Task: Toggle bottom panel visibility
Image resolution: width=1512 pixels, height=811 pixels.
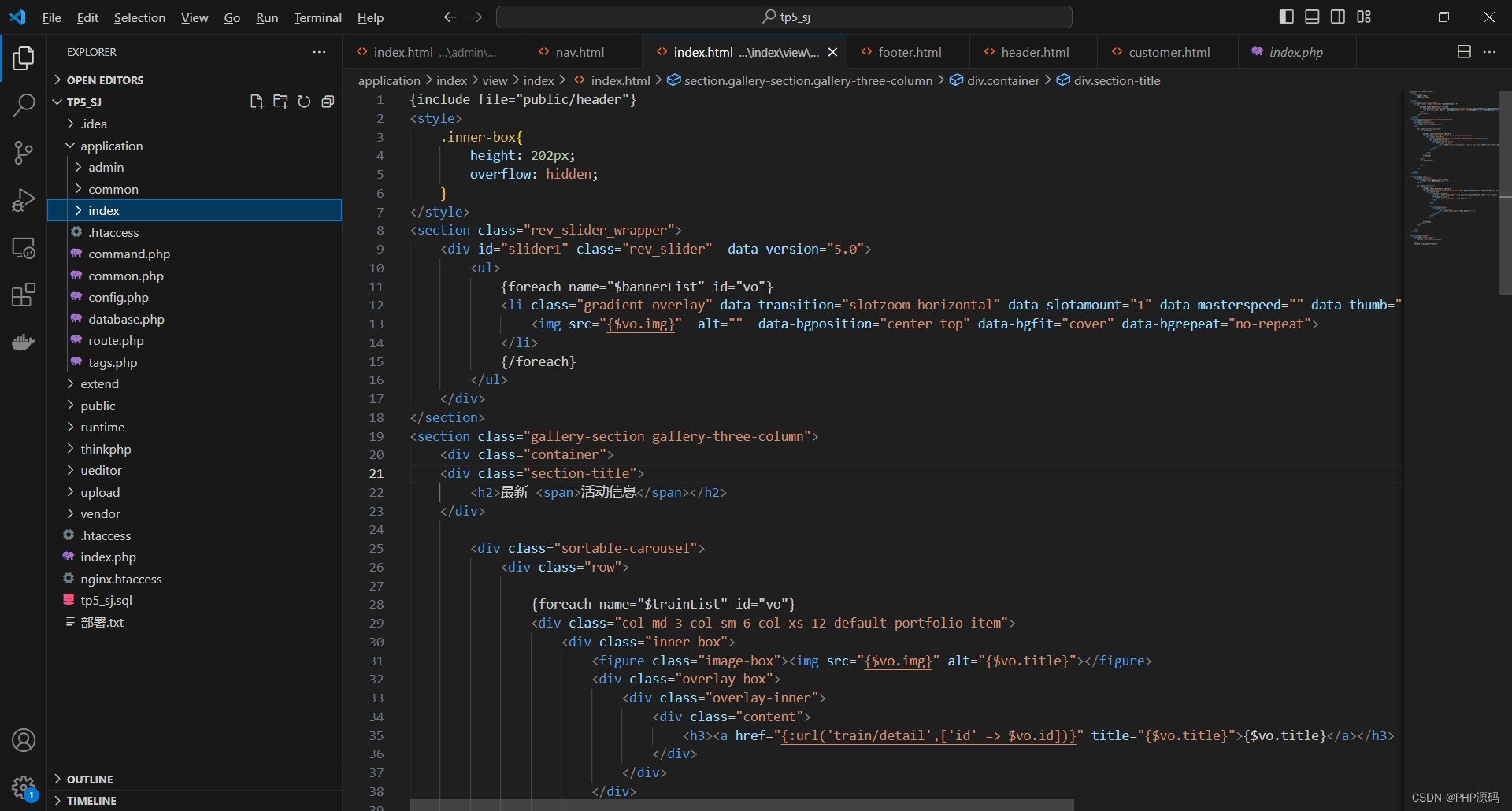Action: click(1312, 17)
